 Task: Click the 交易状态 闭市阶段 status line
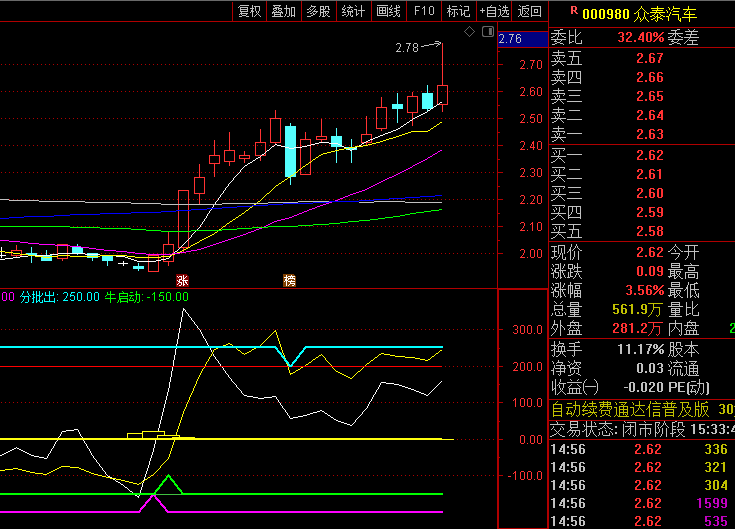643,429
